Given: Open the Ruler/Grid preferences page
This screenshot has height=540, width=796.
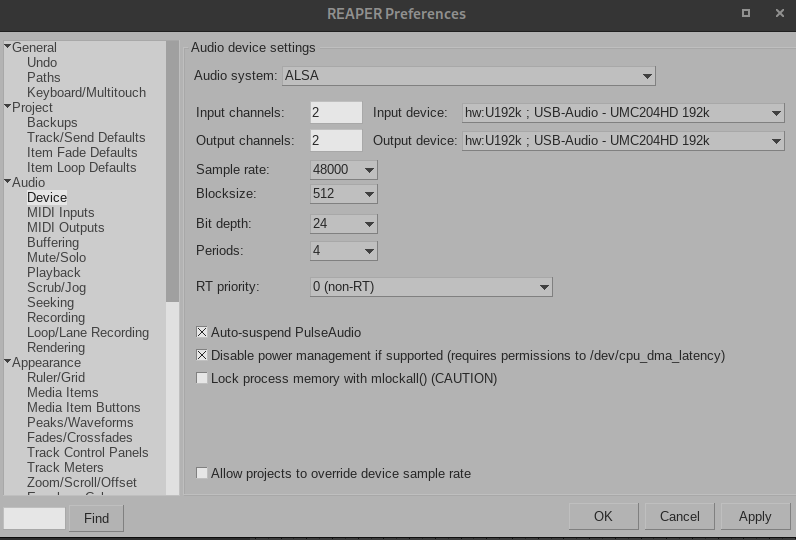Looking at the screenshot, I should coord(56,377).
